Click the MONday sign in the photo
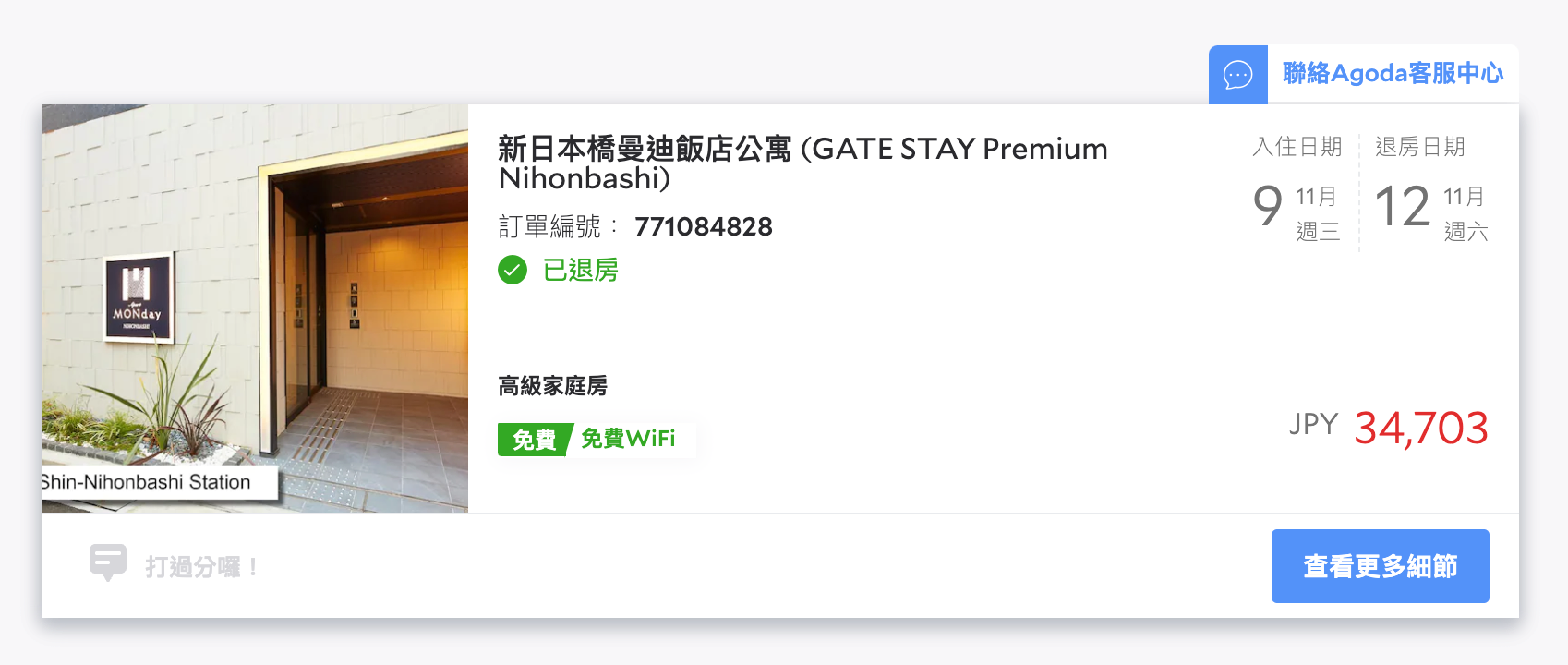1568x665 pixels. (138, 298)
